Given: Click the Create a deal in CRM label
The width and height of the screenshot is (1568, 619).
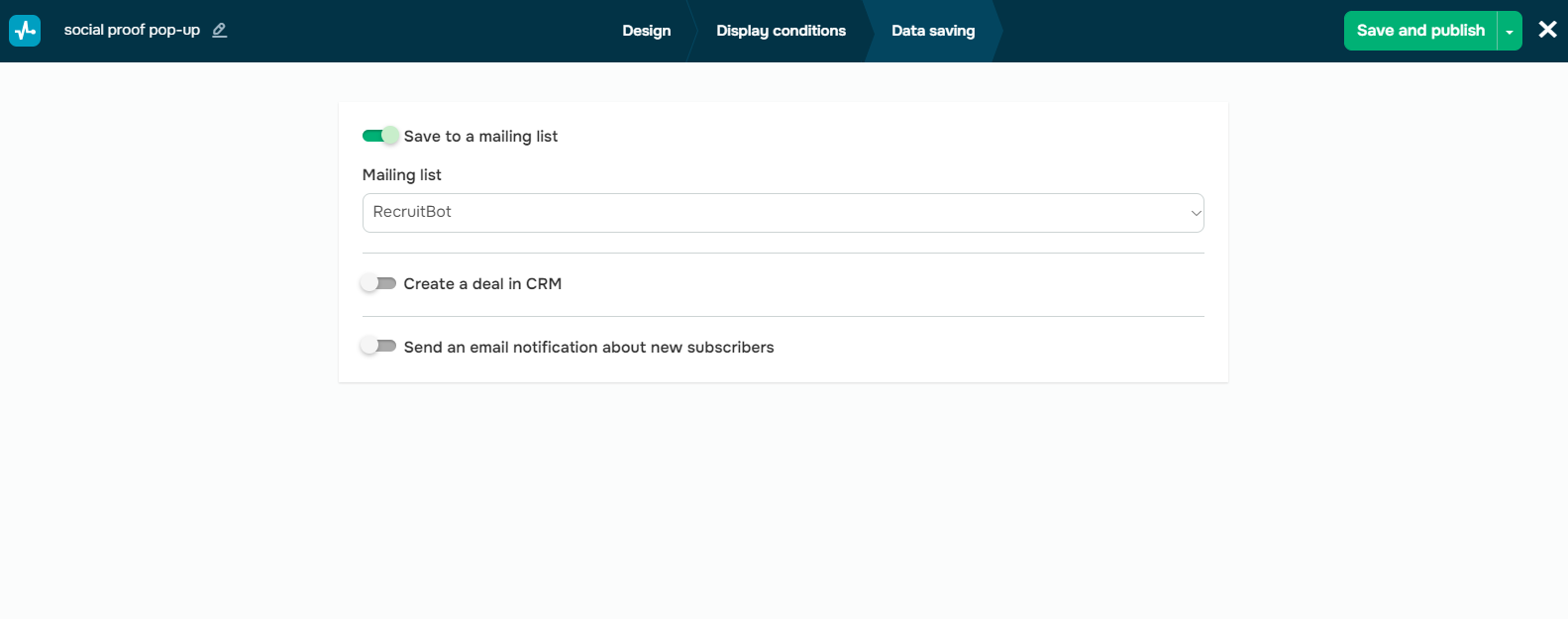Looking at the screenshot, I should pyautogui.click(x=482, y=284).
